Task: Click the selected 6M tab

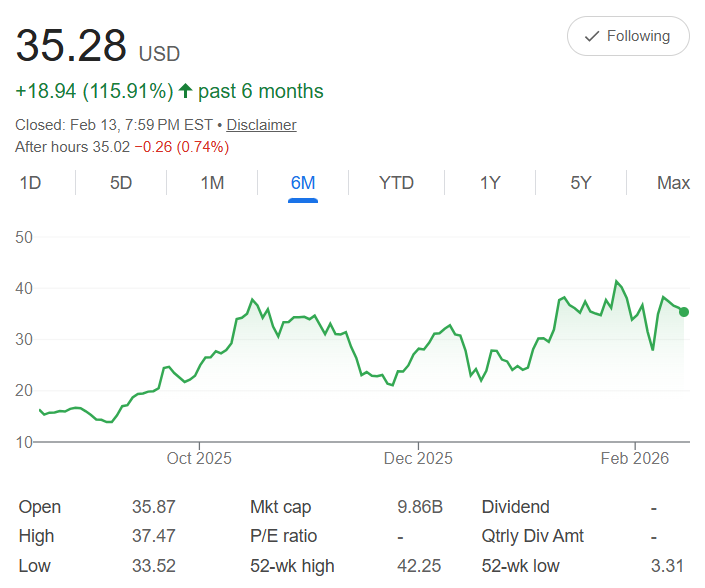Action: click(303, 183)
